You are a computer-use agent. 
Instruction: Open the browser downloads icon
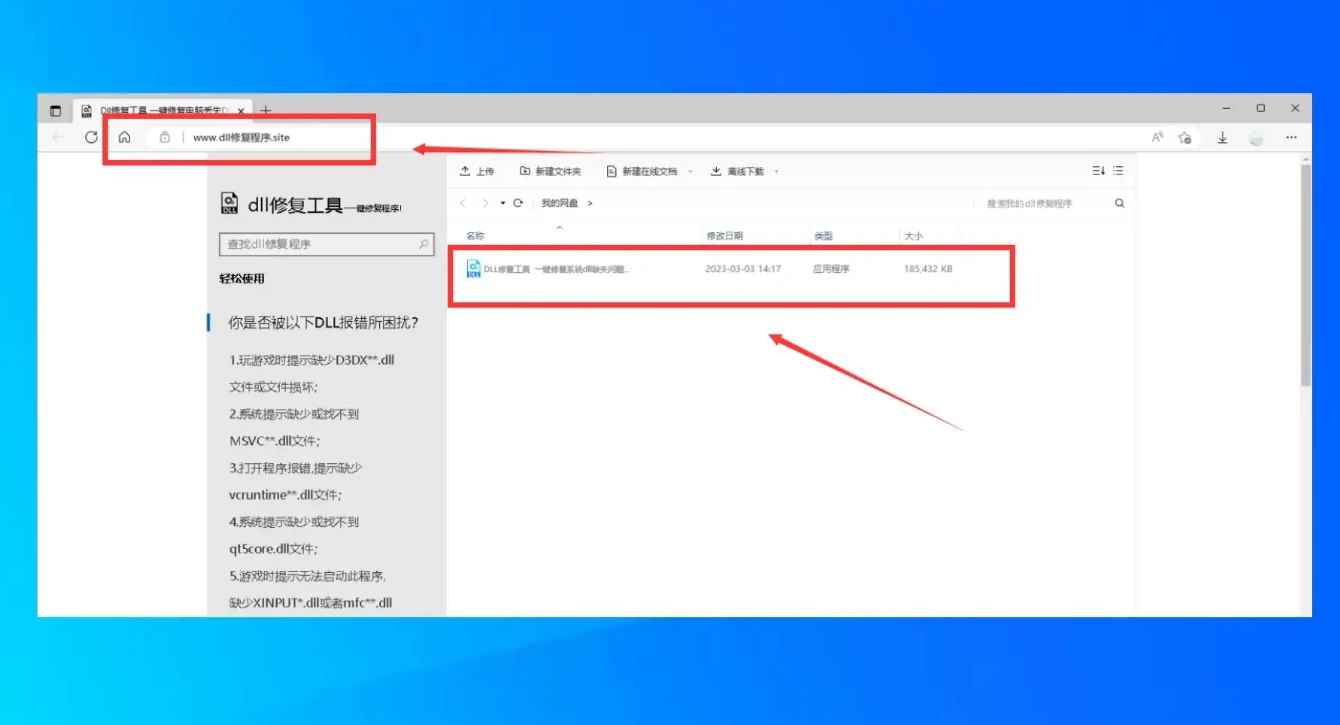click(x=1222, y=137)
